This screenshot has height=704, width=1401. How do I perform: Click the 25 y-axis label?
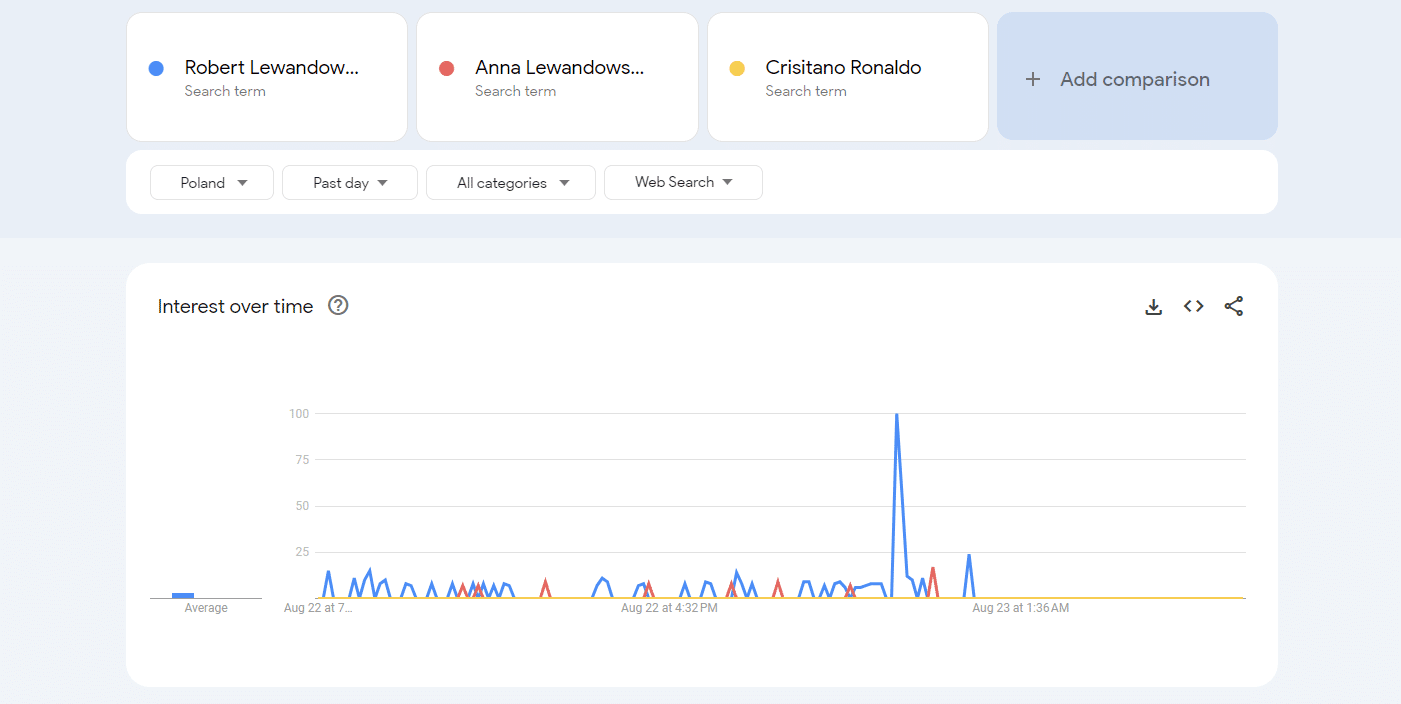click(302, 552)
